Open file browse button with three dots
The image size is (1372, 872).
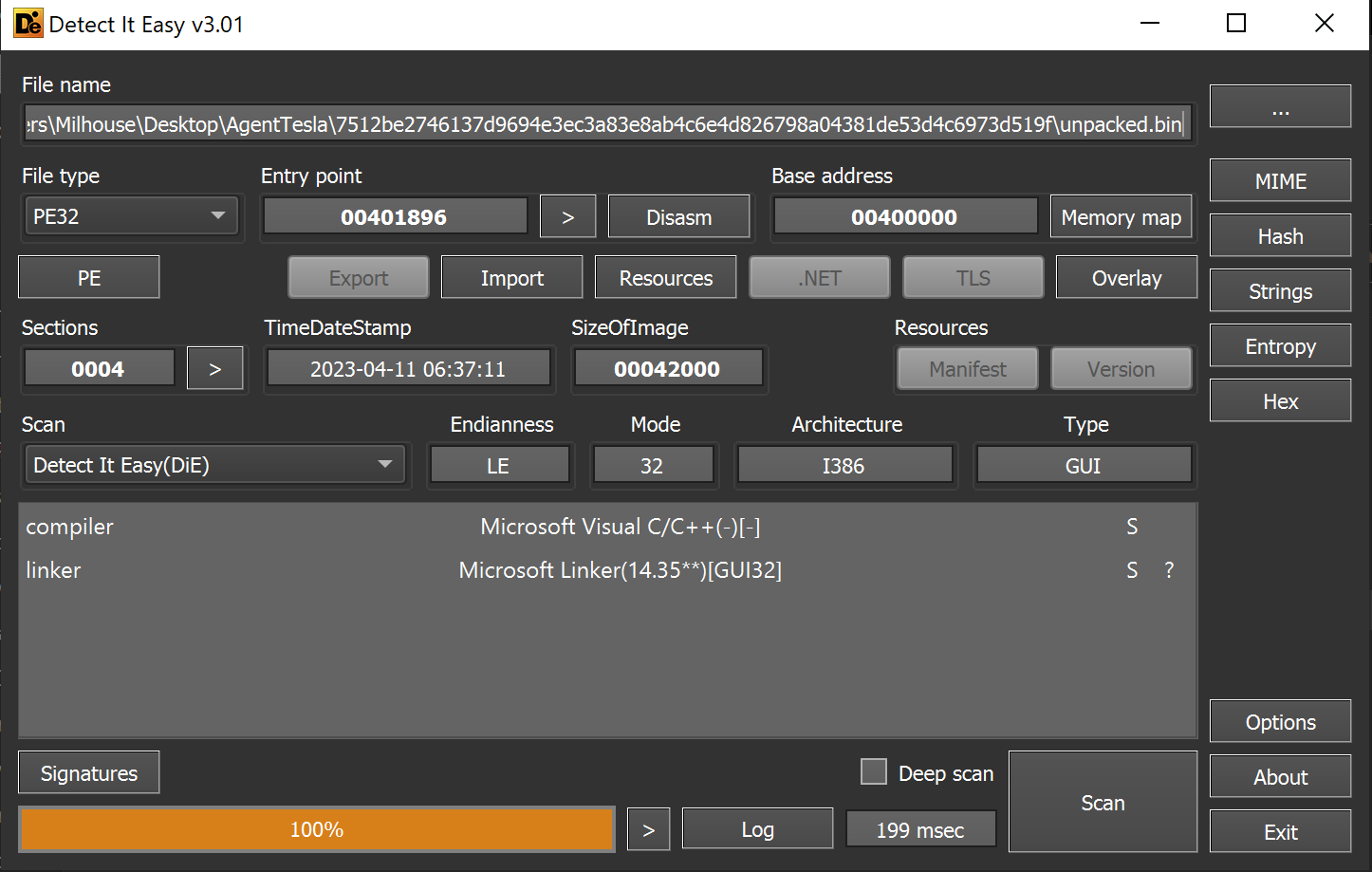1280,105
